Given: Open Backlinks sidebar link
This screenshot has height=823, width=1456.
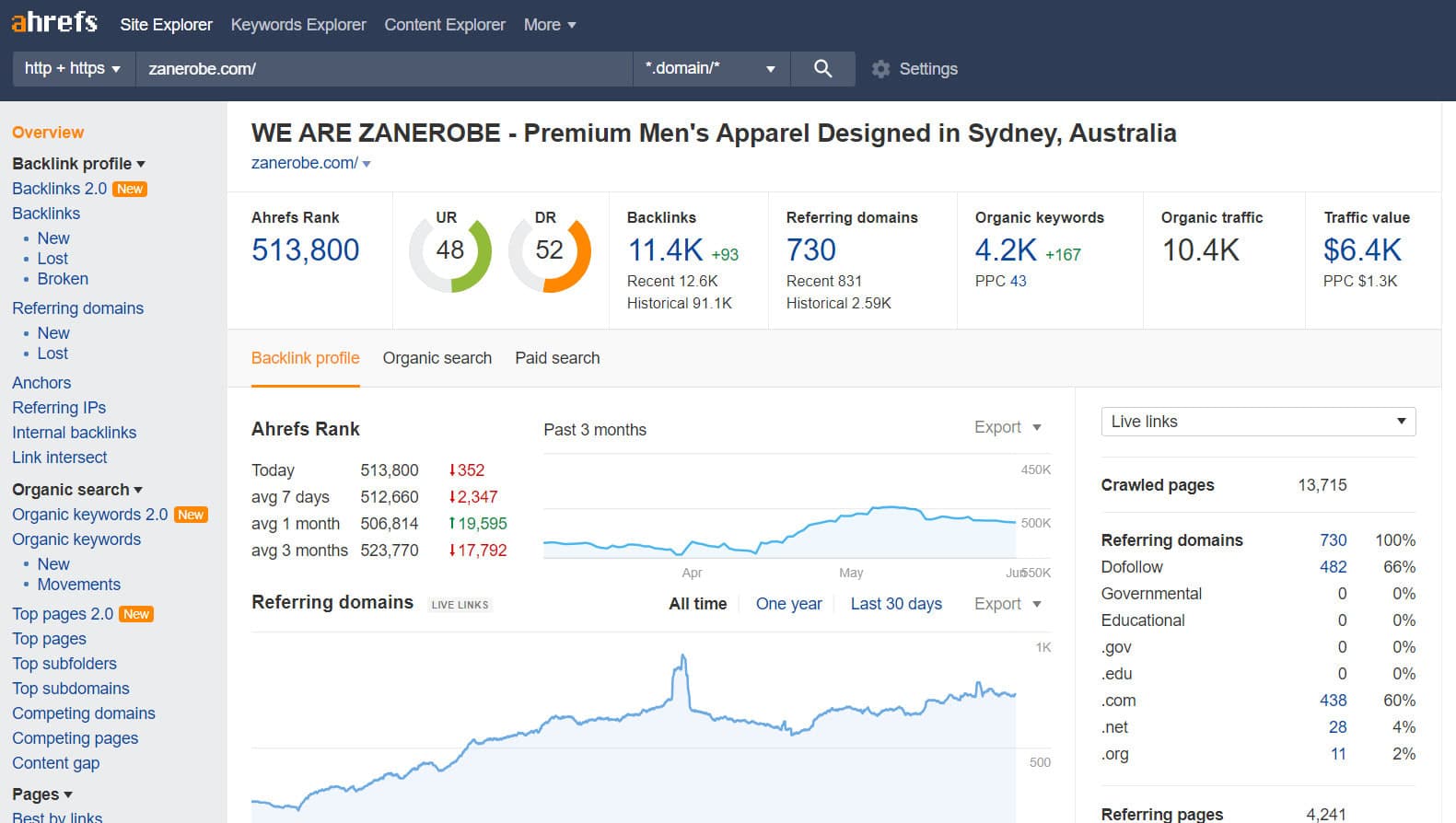Looking at the screenshot, I should click(x=46, y=214).
